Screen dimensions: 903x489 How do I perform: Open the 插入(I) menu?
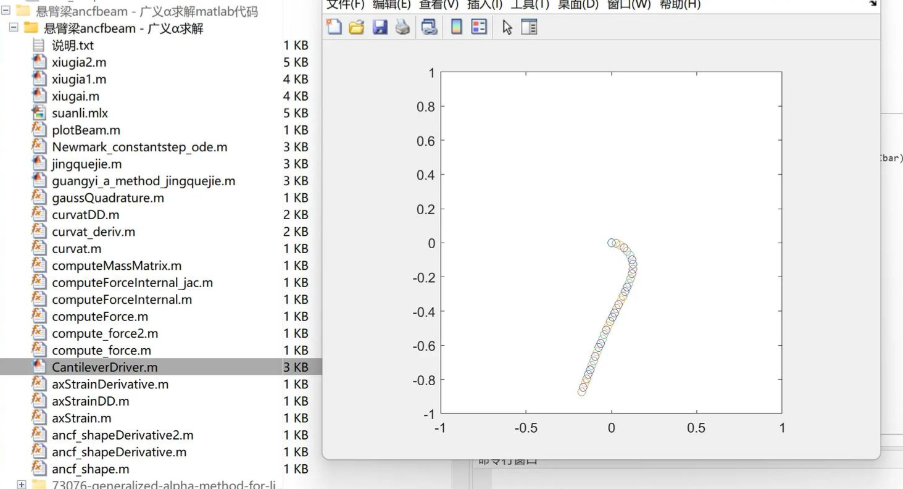[486, 4]
